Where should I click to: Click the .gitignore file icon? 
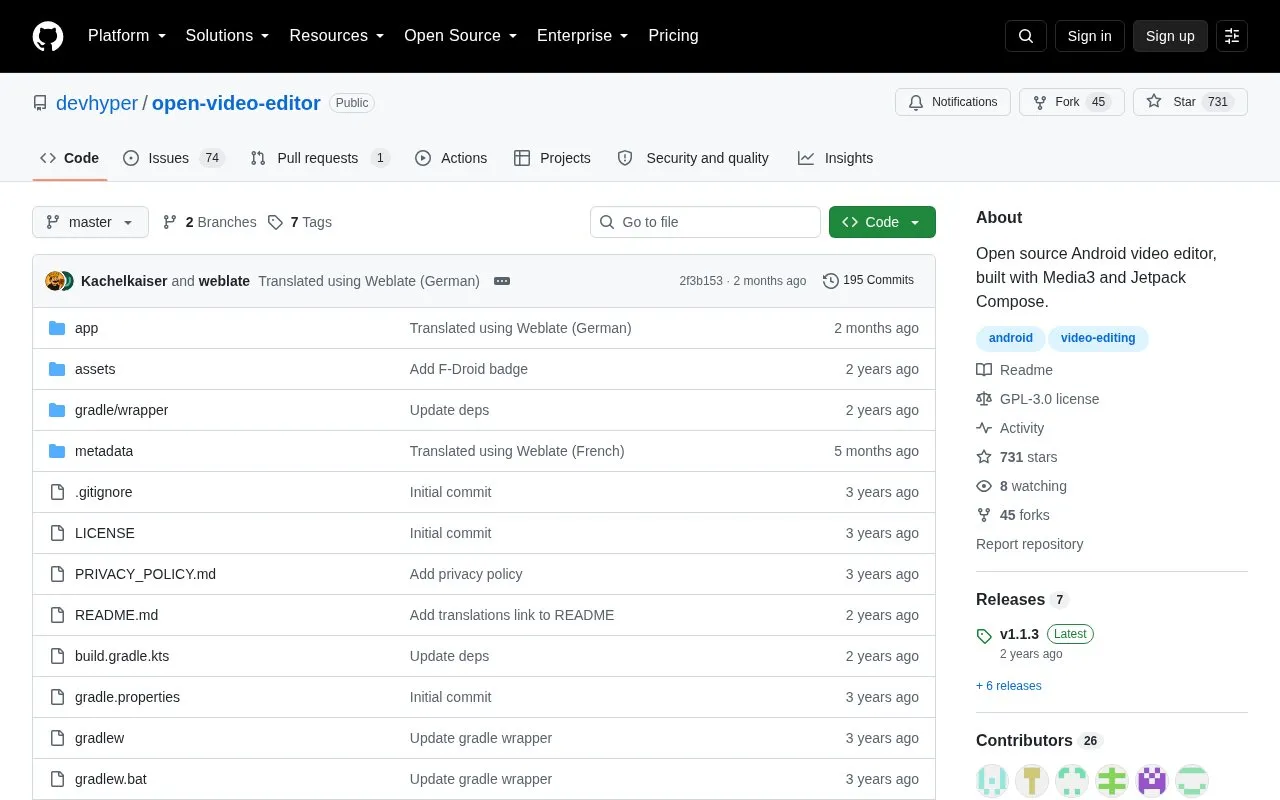click(57, 492)
